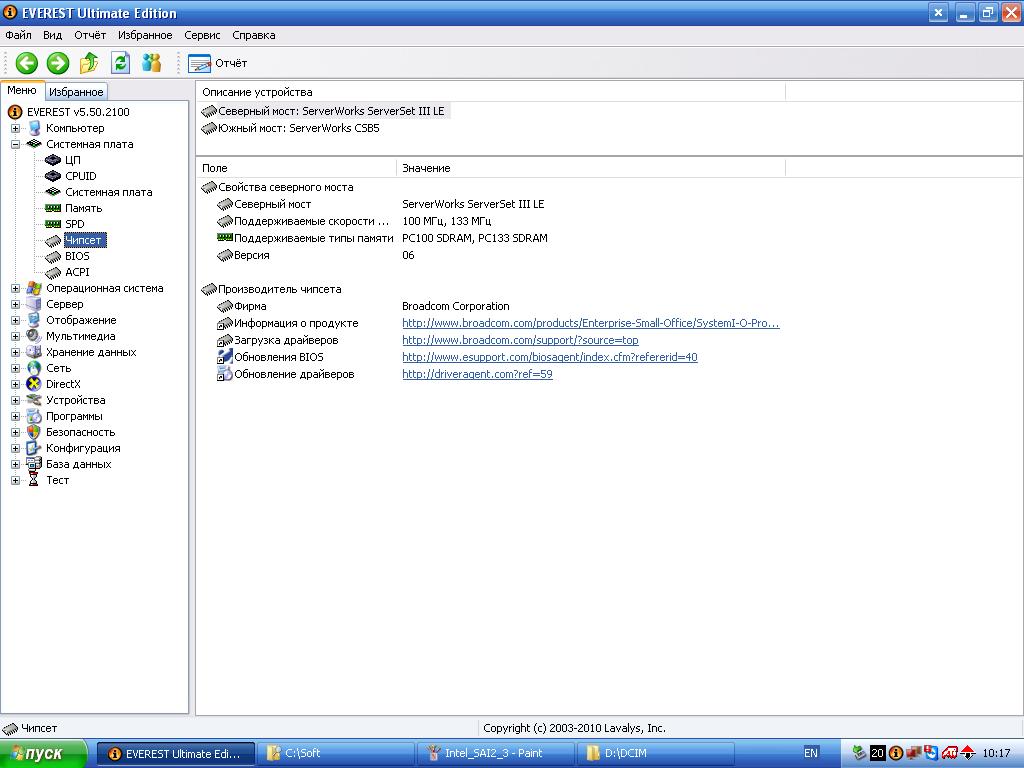Click the Сервер icon in the tree
Screen dimensions: 1024x768
tap(34, 304)
